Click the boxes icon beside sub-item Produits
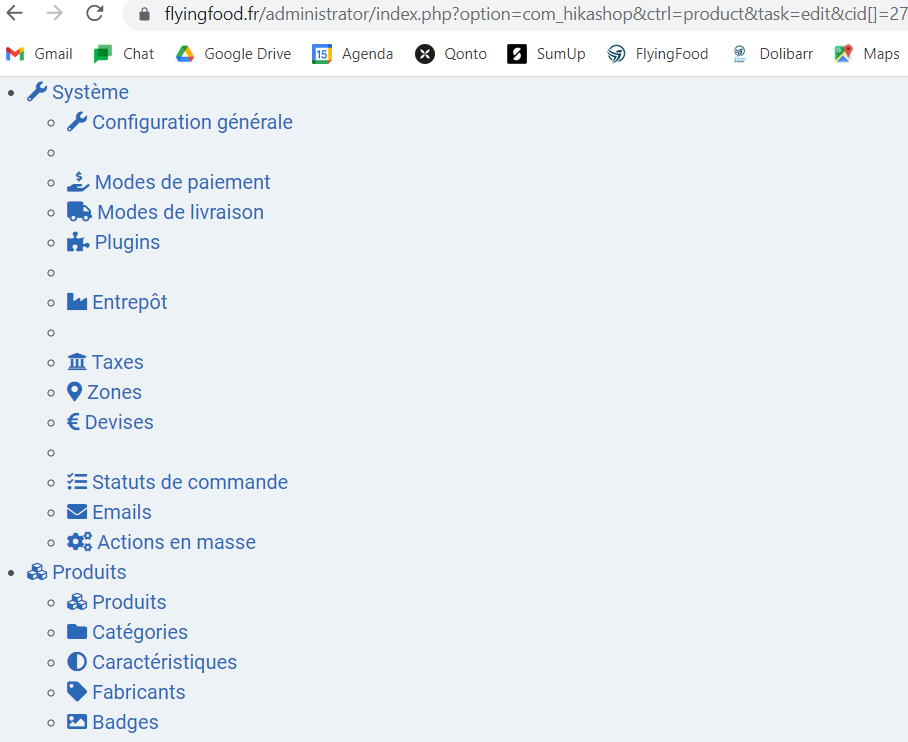This screenshot has width=908, height=742. coord(77,602)
